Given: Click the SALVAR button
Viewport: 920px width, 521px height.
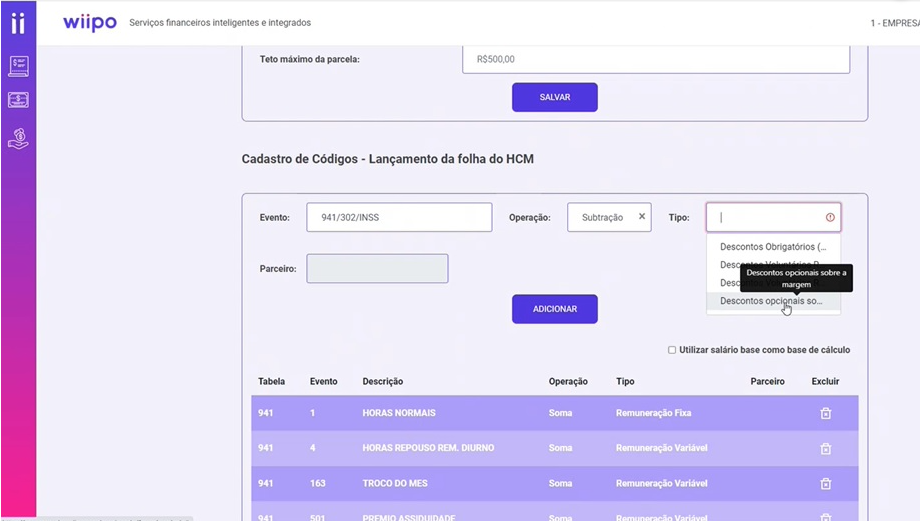Looking at the screenshot, I should 554,97.
